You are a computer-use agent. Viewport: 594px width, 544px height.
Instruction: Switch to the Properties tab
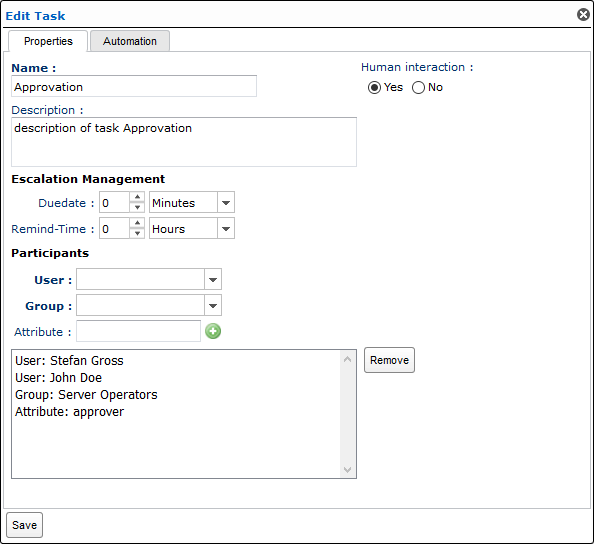(x=48, y=41)
